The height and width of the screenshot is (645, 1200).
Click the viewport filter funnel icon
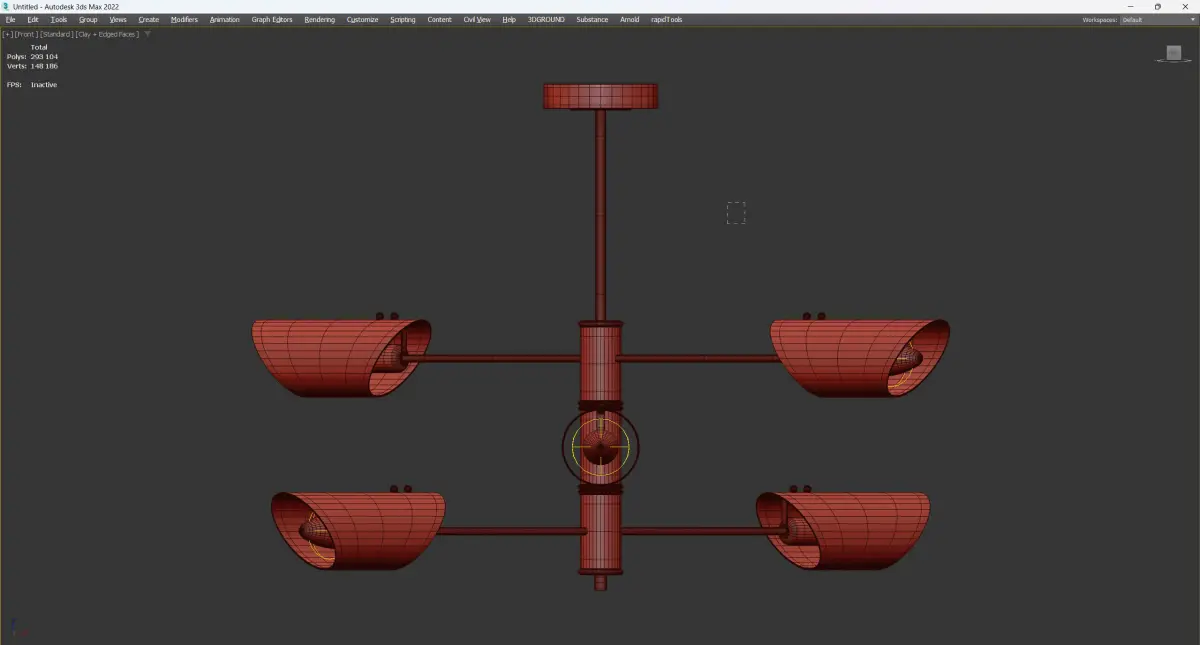pos(148,34)
